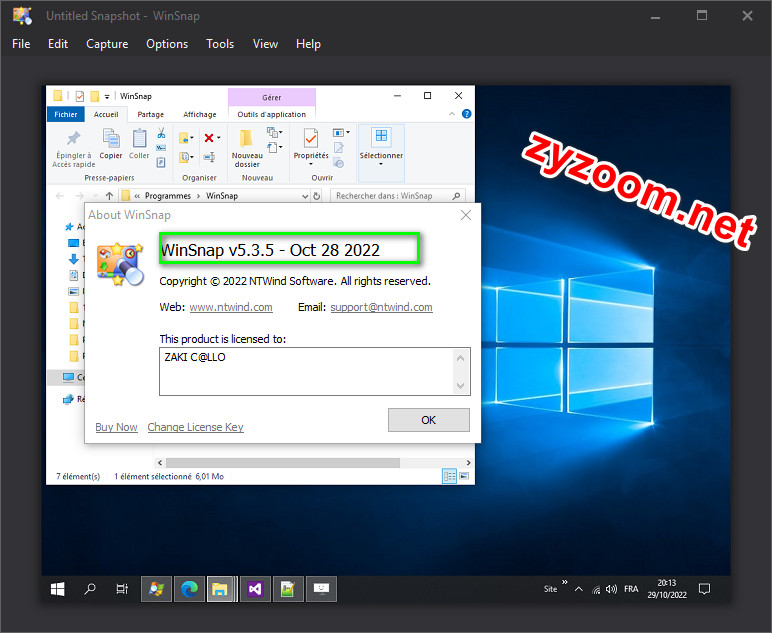This screenshot has width=772, height=633.
Task: Open the Easy access dropdown
Action: 274,147
